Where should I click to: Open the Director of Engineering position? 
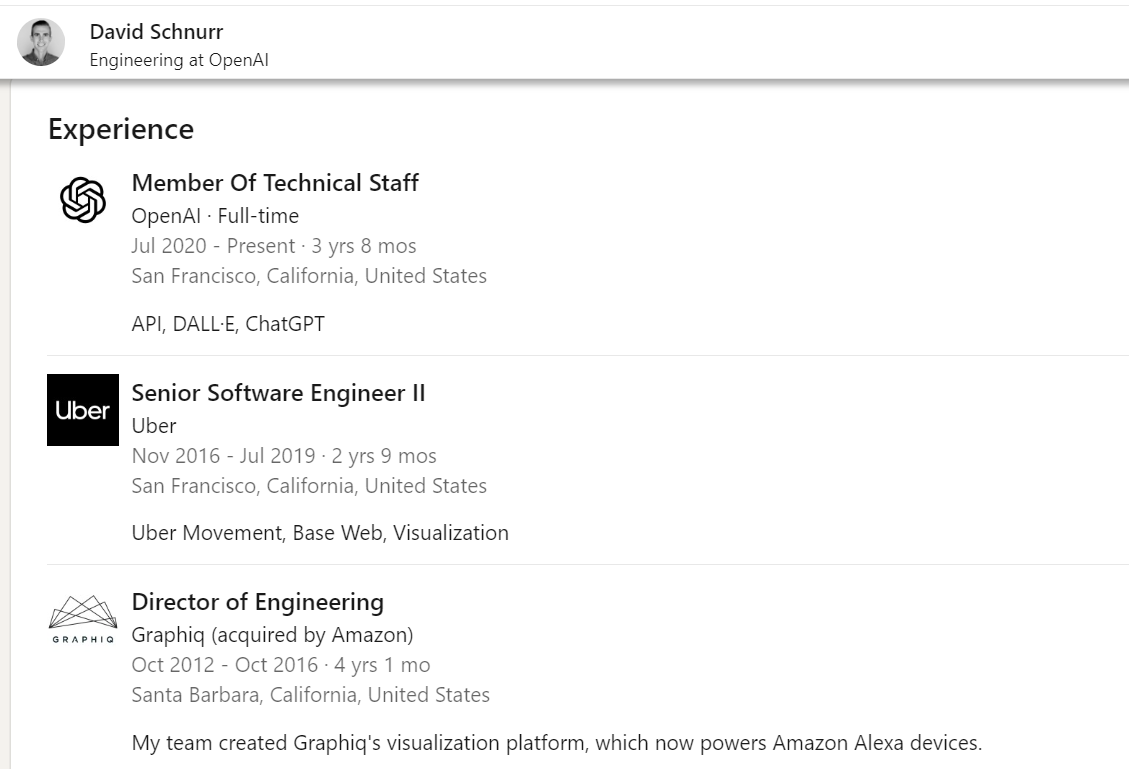click(x=258, y=602)
